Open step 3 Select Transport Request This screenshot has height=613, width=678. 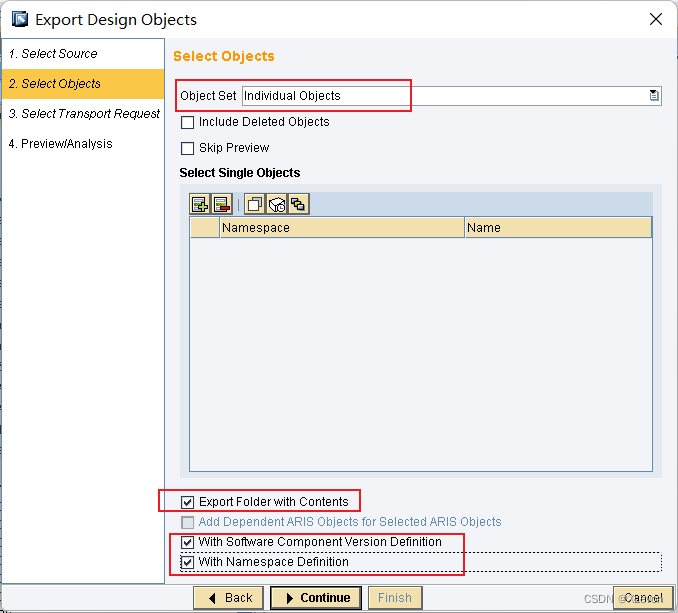point(83,114)
